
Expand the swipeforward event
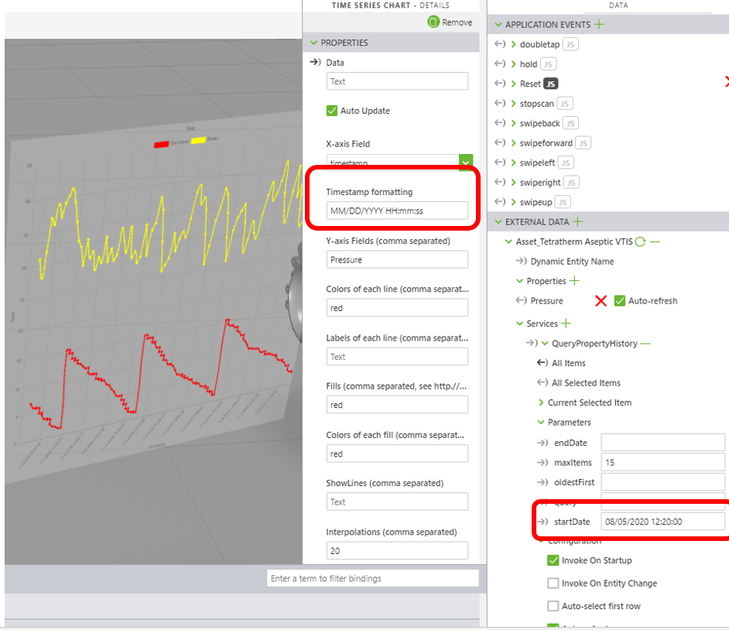pos(513,143)
